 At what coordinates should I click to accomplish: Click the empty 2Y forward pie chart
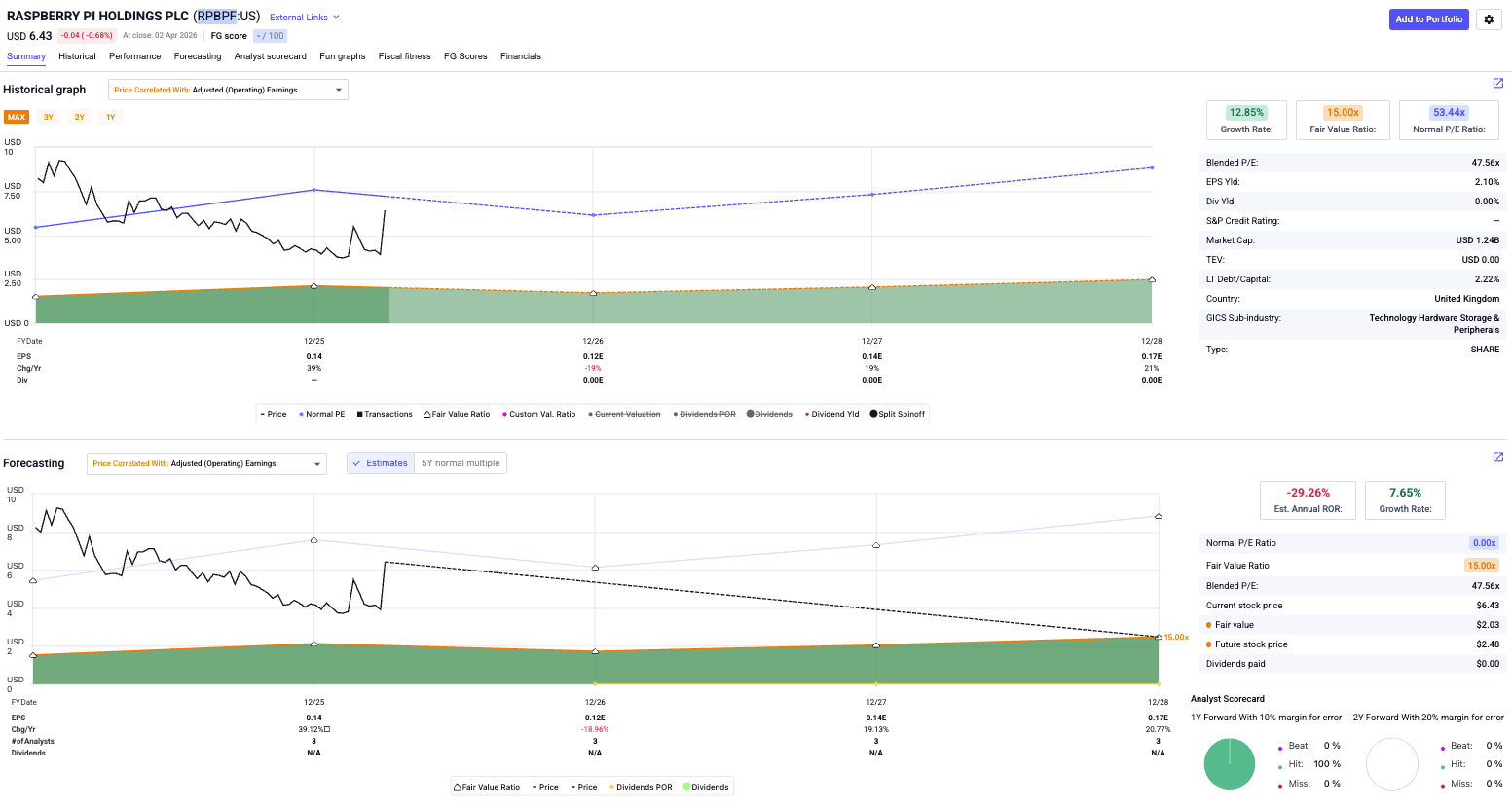(1392, 764)
